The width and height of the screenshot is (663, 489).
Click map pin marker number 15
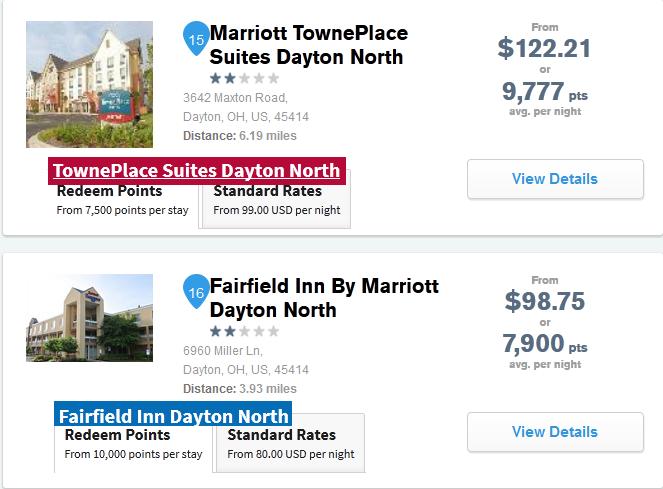pyautogui.click(x=196, y=38)
